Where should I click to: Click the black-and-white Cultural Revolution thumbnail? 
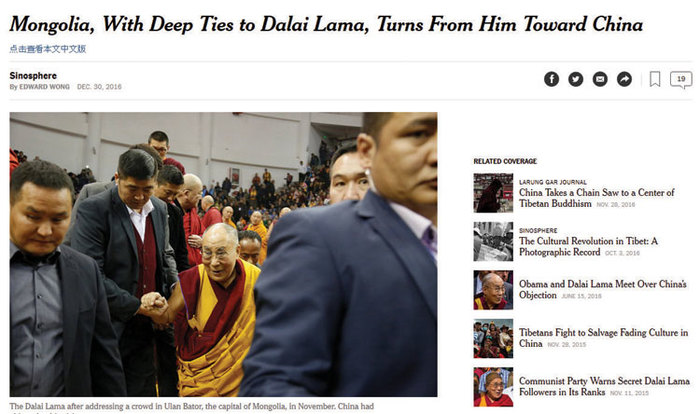(x=493, y=242)
